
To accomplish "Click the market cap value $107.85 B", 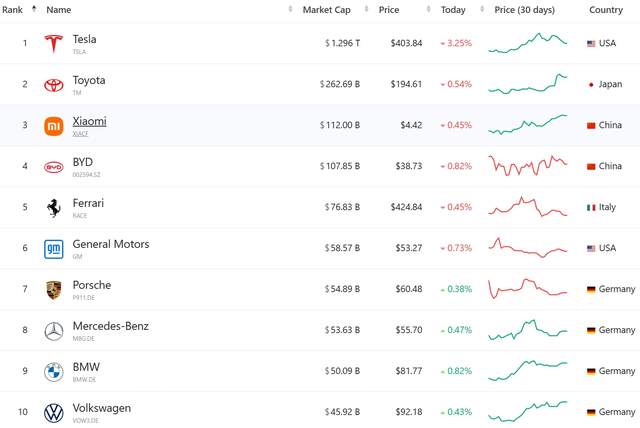I will (x=340, y=166).
